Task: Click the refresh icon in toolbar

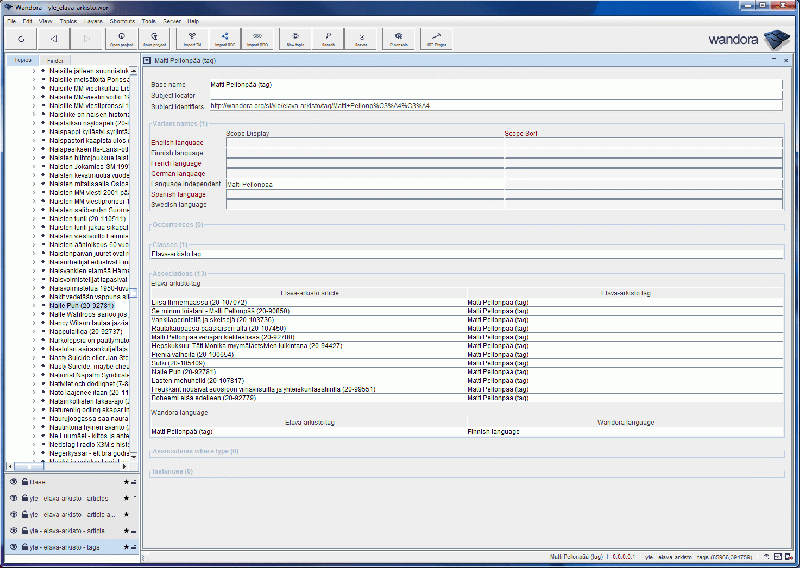Action: tap(20, 39)
